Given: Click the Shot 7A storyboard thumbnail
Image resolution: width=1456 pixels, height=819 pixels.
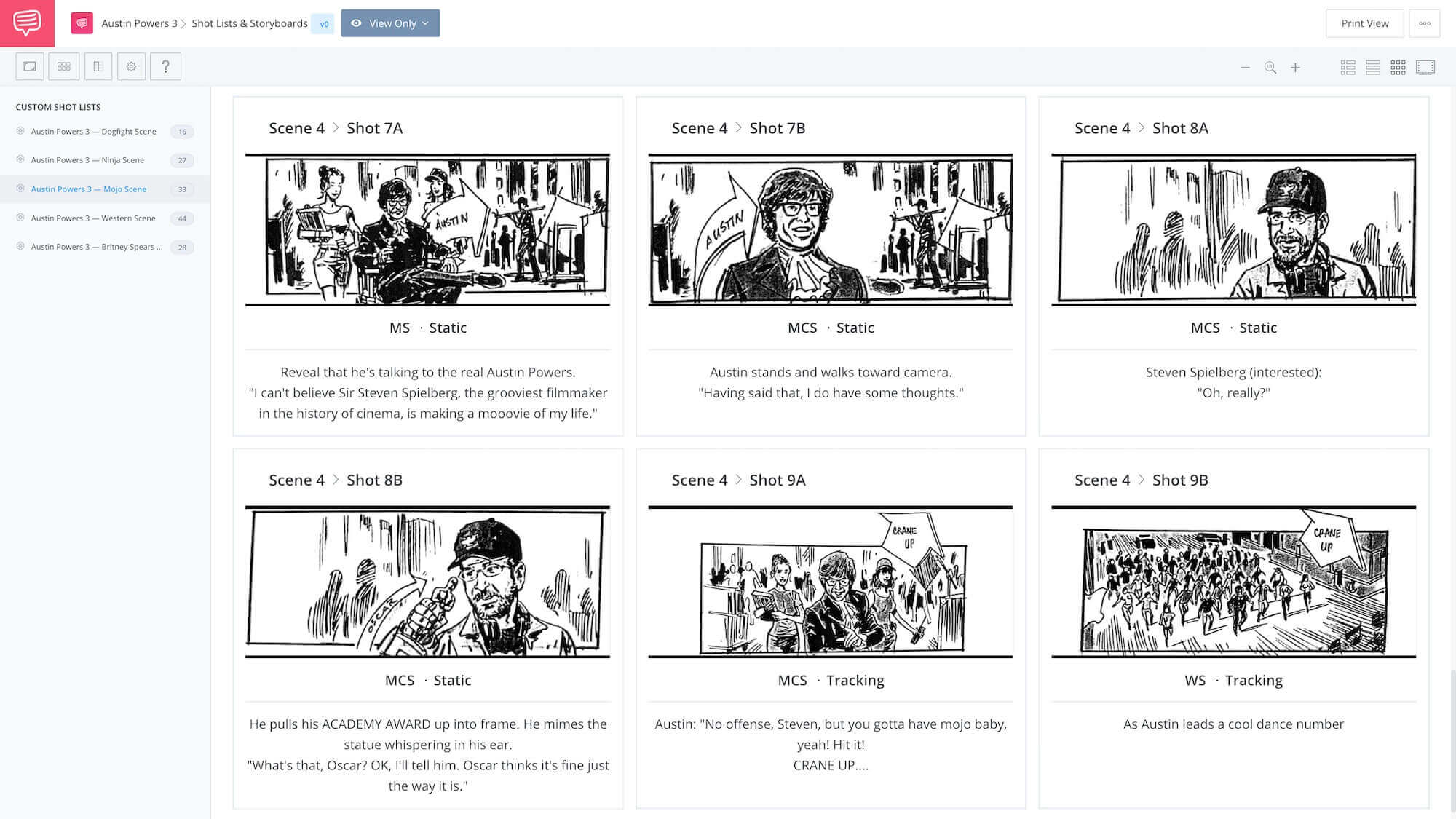Looking at the screenshot, I should [x=427, y=229].
